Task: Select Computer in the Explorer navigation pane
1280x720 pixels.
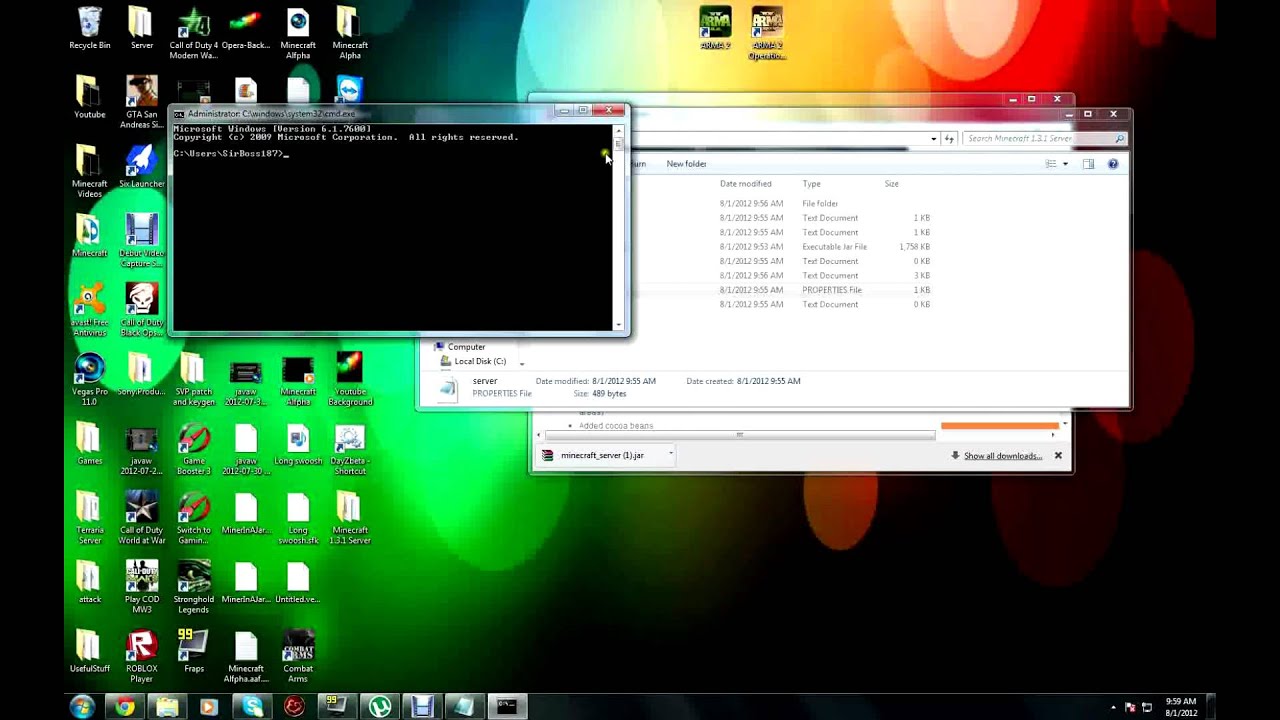Action: tap(466, 347)
